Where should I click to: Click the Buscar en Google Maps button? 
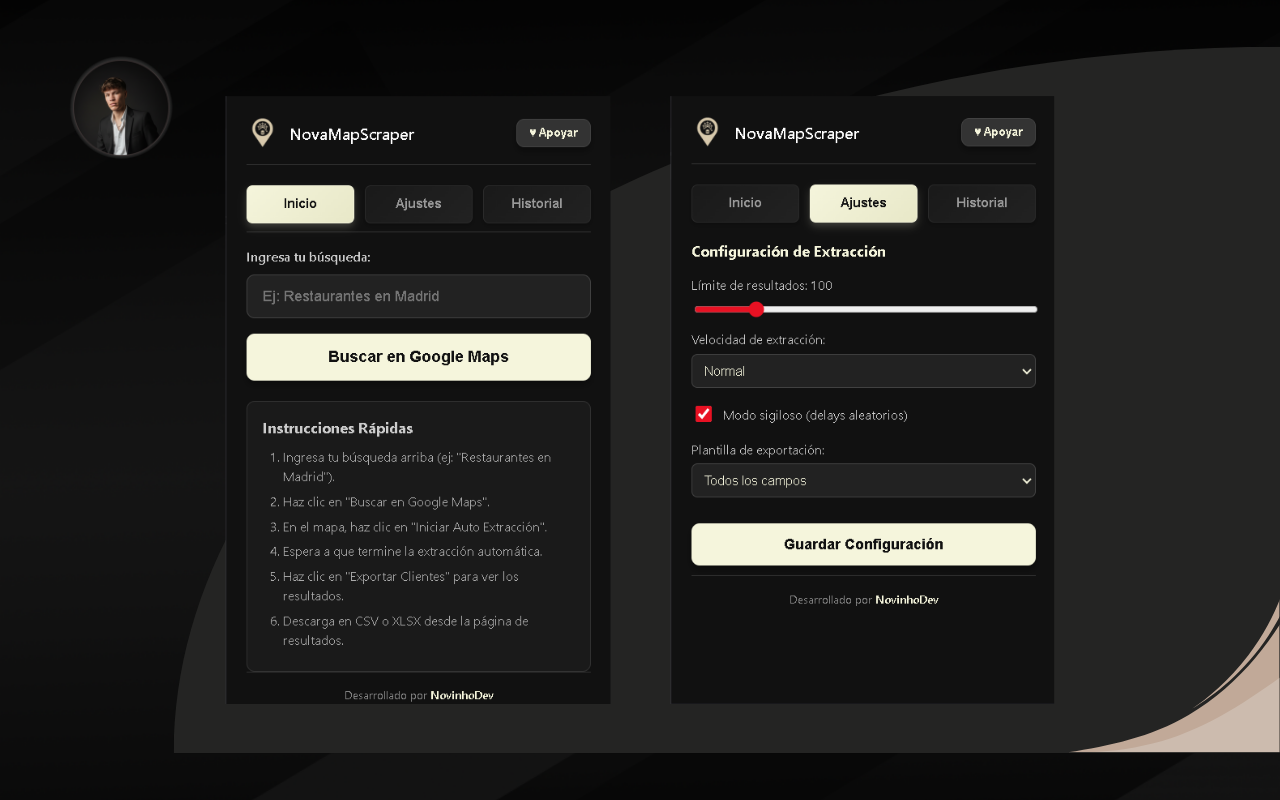pos(418,356)
